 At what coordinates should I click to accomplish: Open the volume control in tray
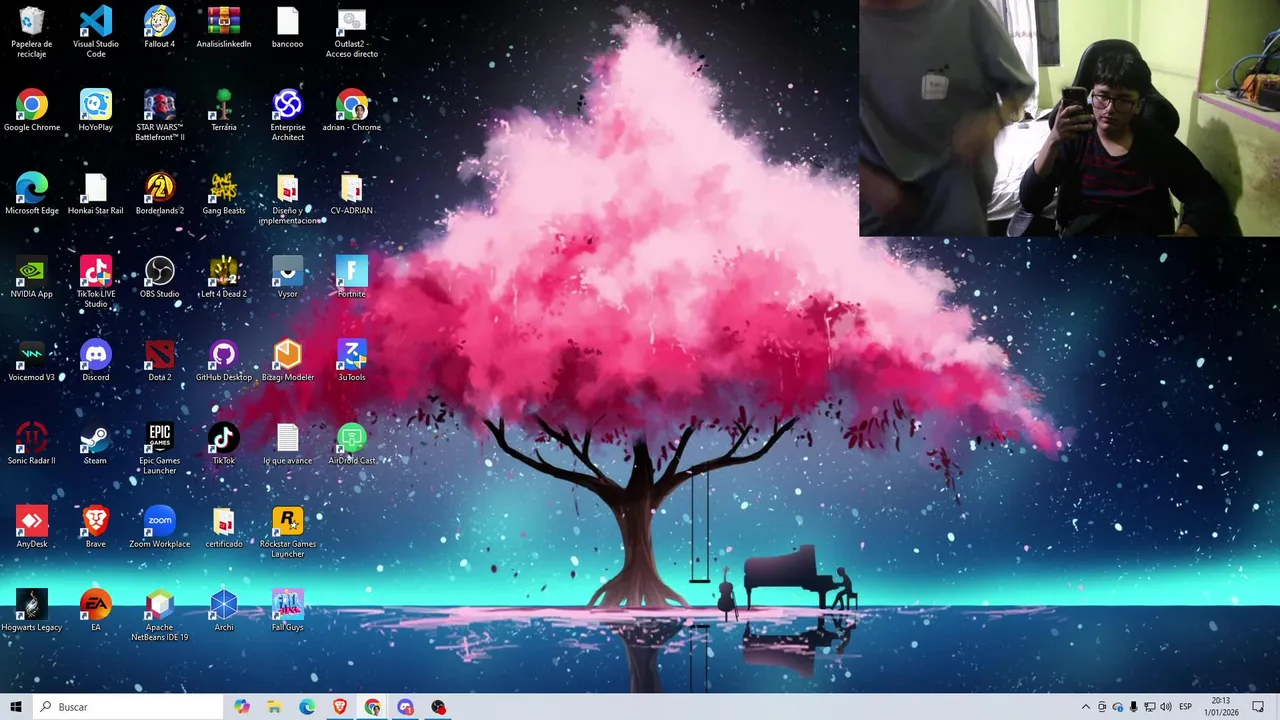tap(1166, 707)
